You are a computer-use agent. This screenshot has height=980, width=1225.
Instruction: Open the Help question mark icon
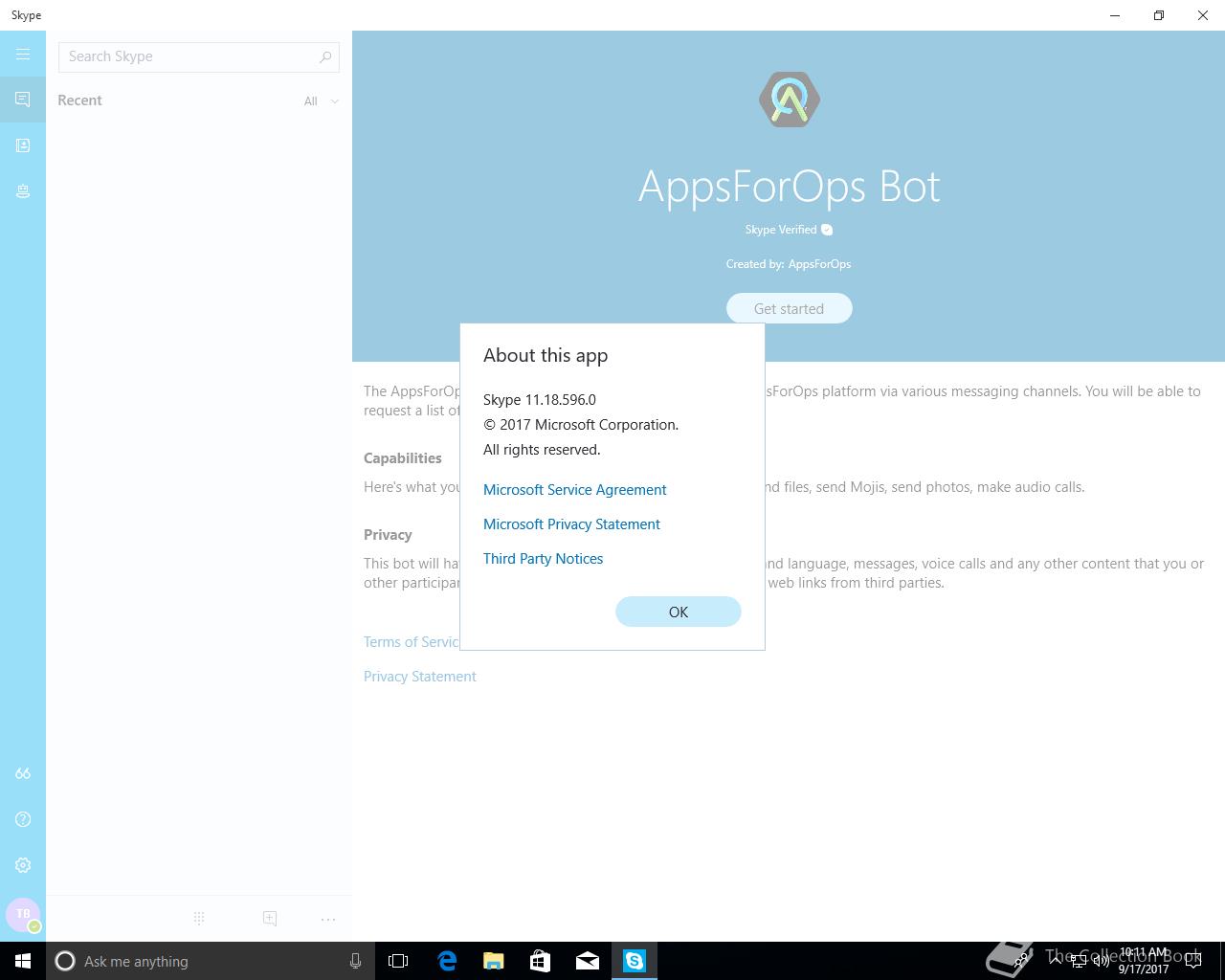point(23,819)
